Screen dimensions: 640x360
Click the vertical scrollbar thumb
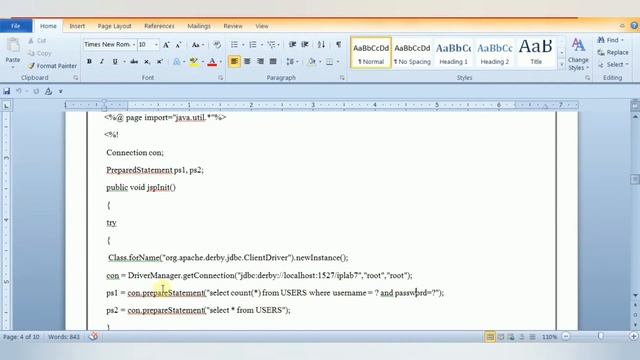[635, 179]
